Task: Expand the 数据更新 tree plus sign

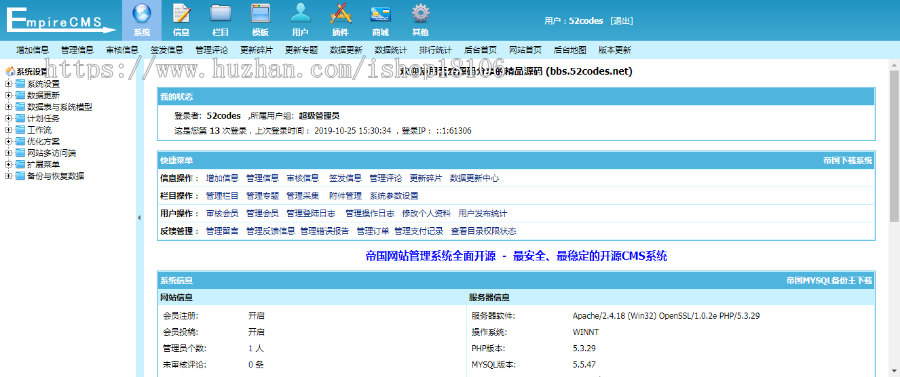Action: (x=9, y=95)
